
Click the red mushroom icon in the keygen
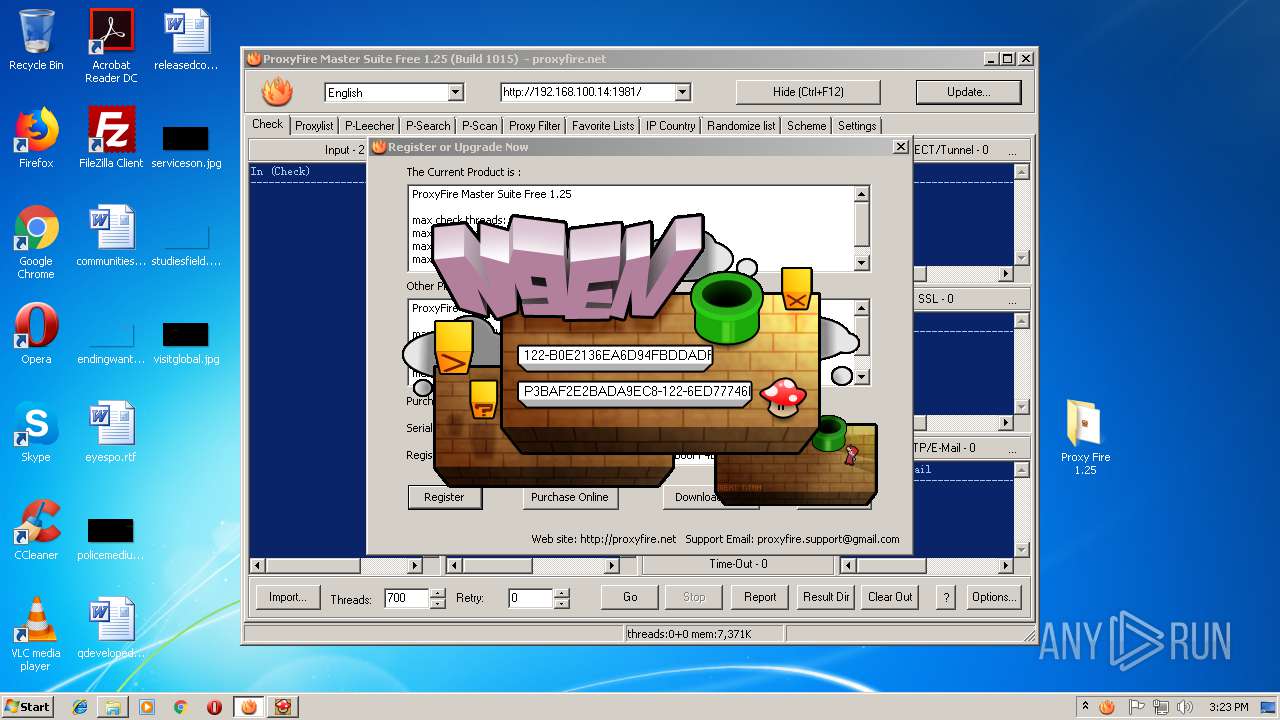(x=783, y=396)
